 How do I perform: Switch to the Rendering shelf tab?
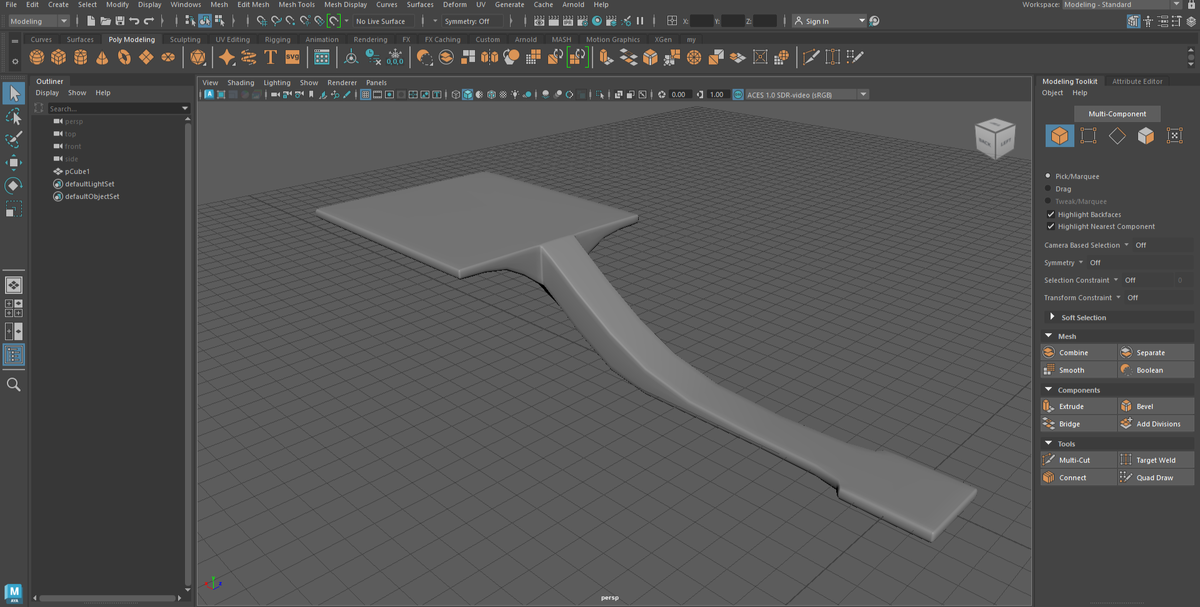click(370, 39)
